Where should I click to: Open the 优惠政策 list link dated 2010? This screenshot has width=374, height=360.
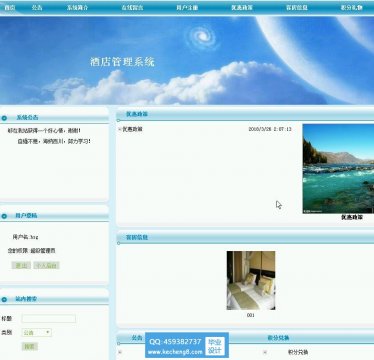pos(132,129)
